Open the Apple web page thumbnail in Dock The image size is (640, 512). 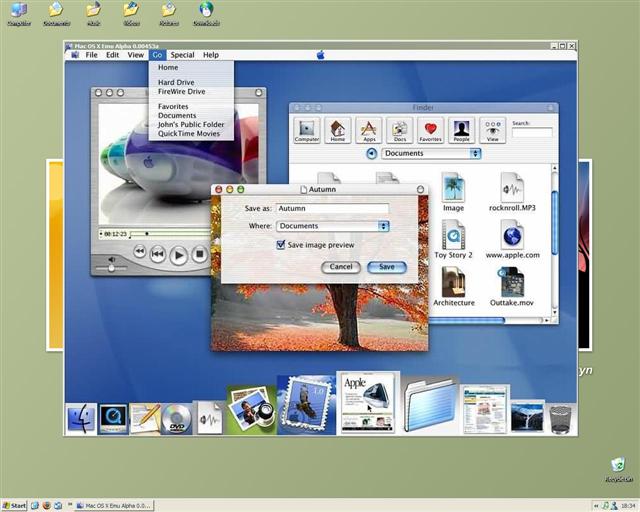click(368, 403)
